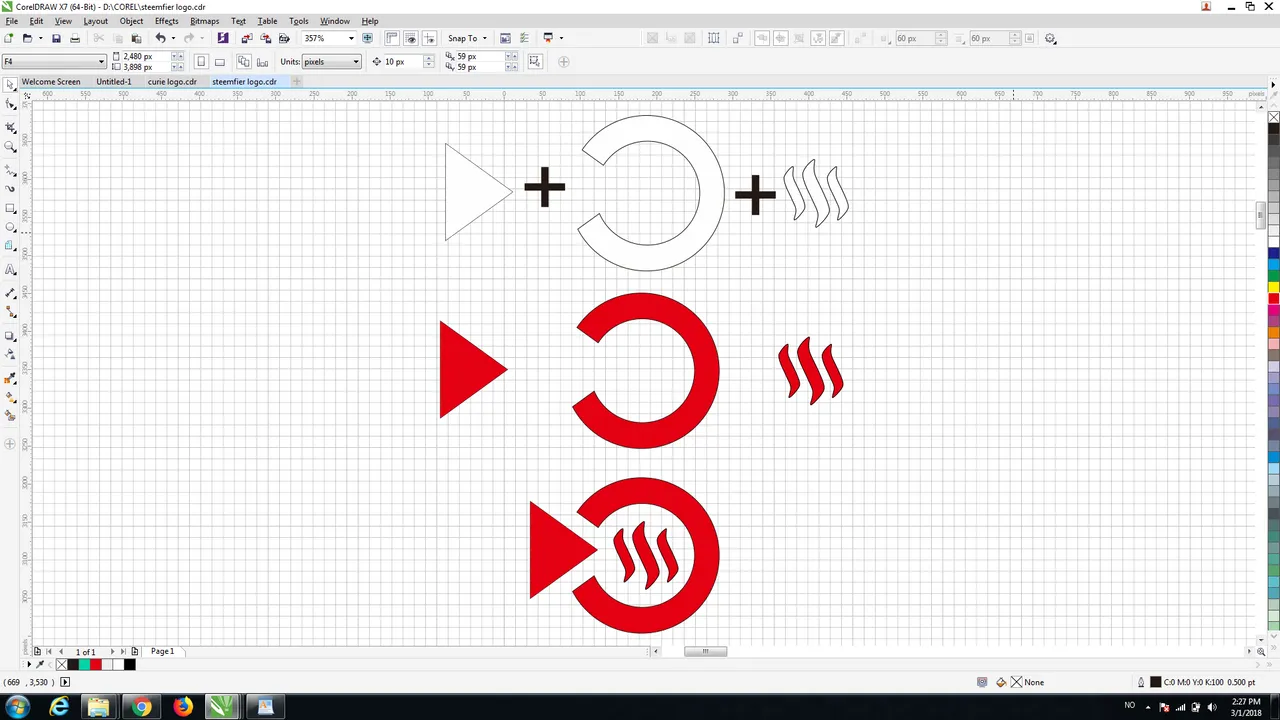Open the Page 1 tab
1280x720 pixels.
point(162,651)
